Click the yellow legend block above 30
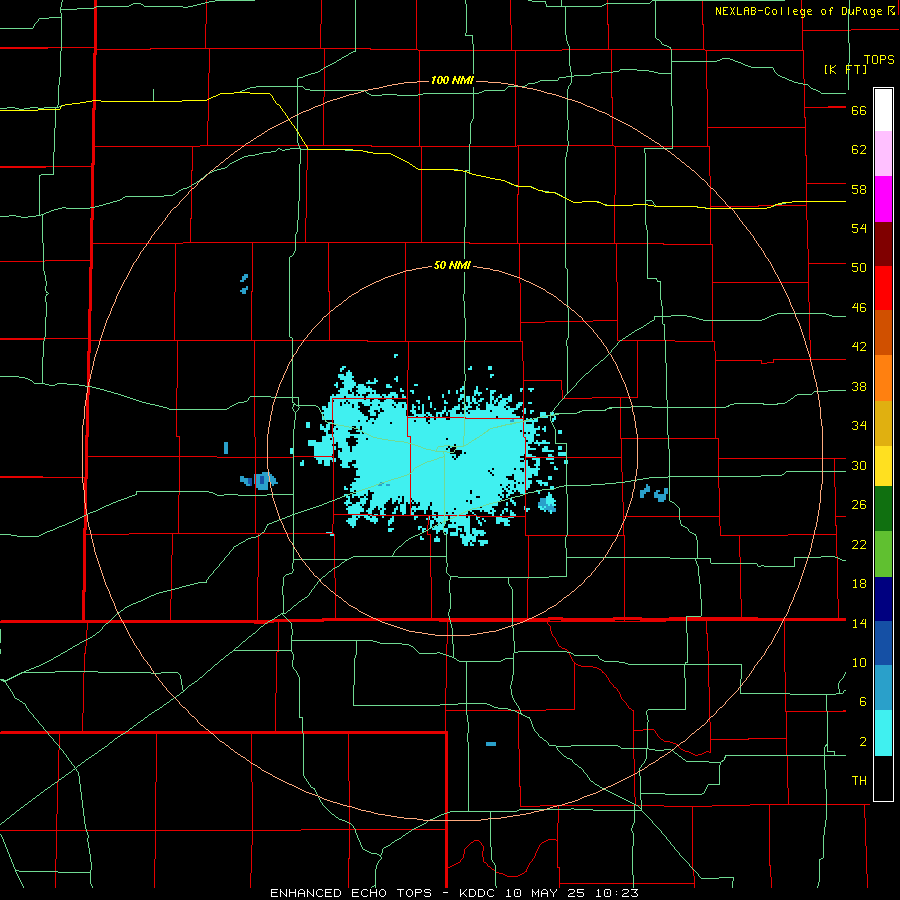The image size is (900, 900). 883,466
